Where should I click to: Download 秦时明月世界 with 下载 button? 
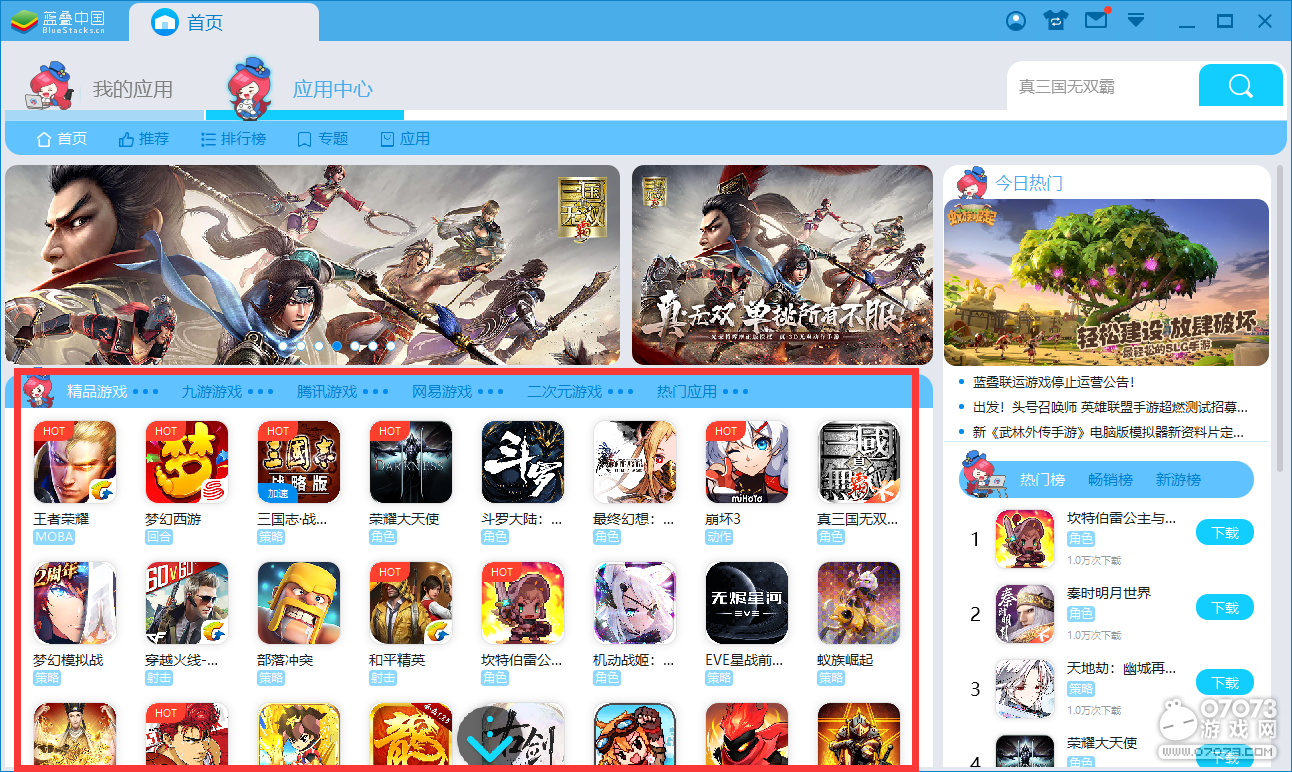[1225, 608]
